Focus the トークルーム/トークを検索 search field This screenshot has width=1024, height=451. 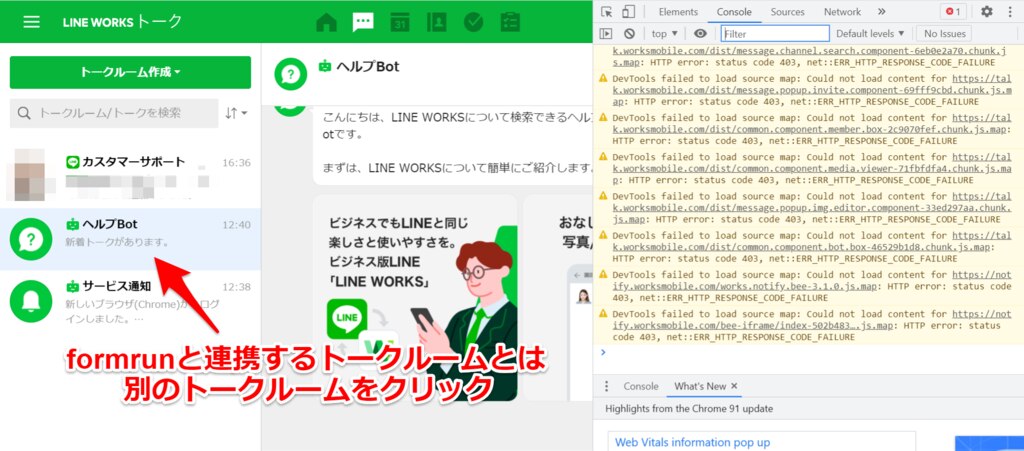[114, 114]
